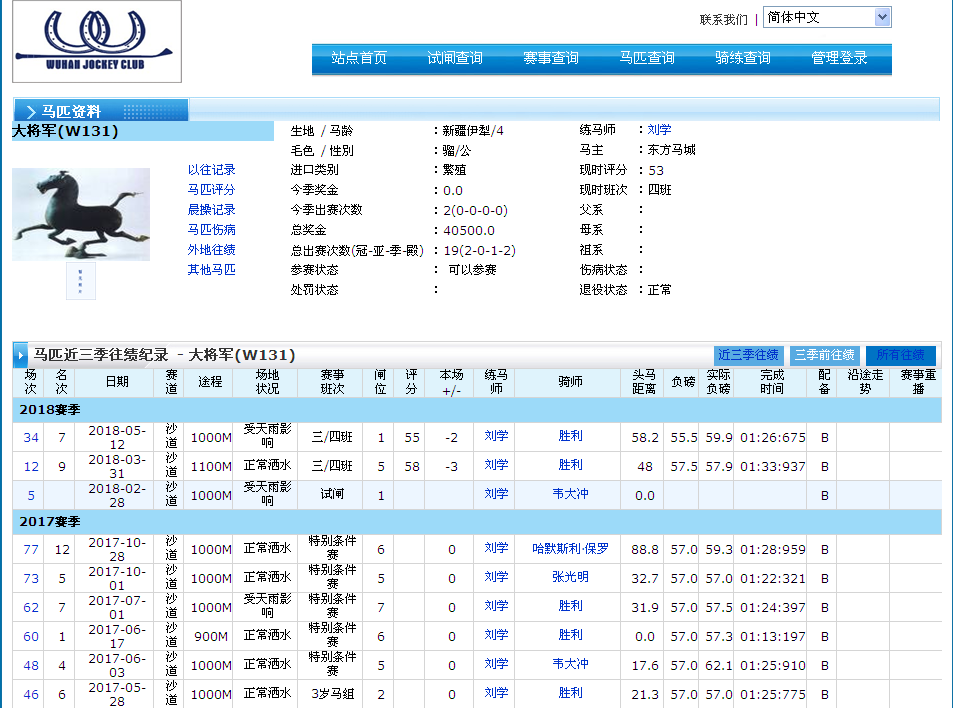This screenshot has height=708, width=953.
Task: Open the 简体中文 language dropdown
Action: coord(826,18)
